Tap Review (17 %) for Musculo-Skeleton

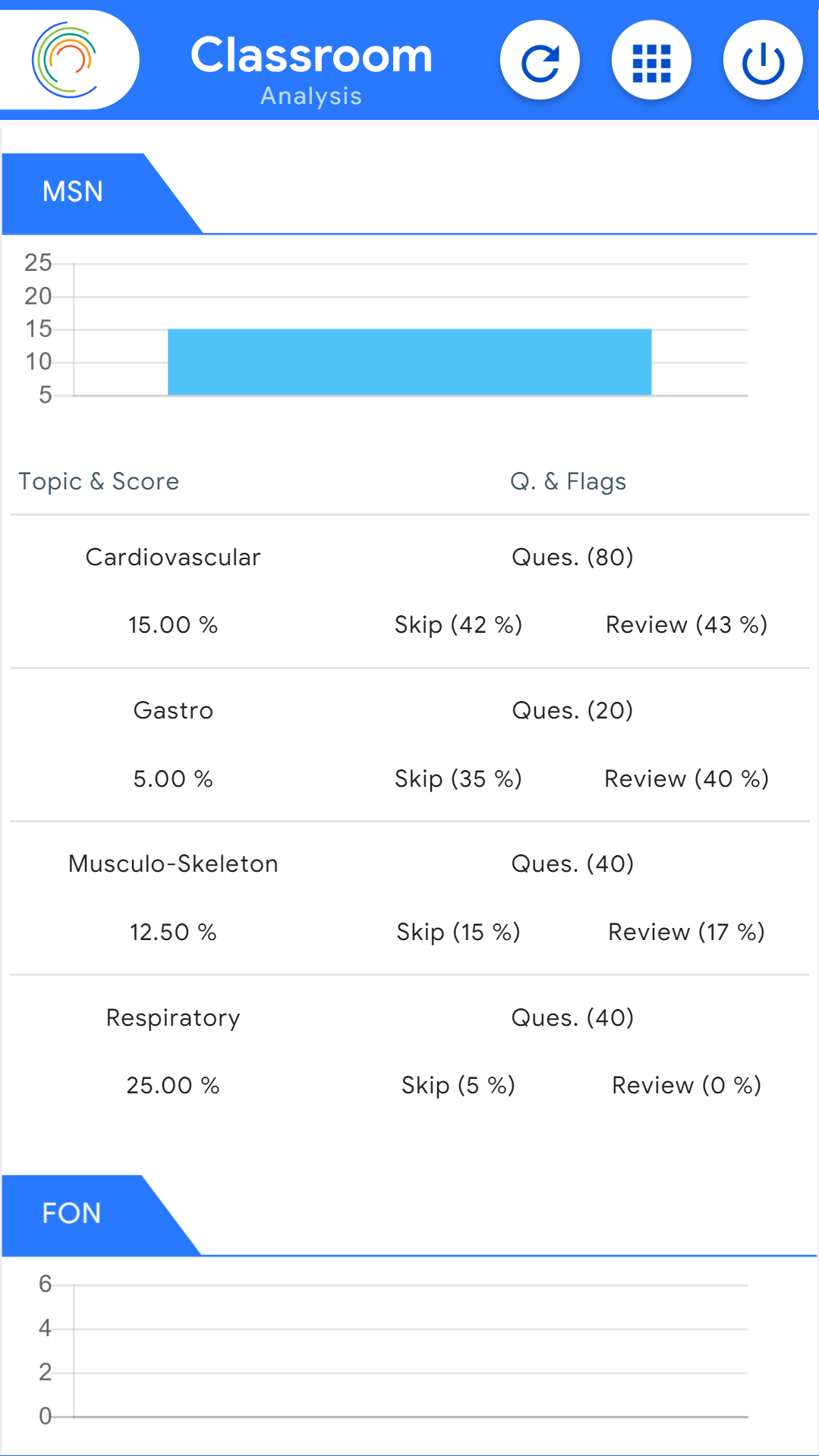[687, 932]
